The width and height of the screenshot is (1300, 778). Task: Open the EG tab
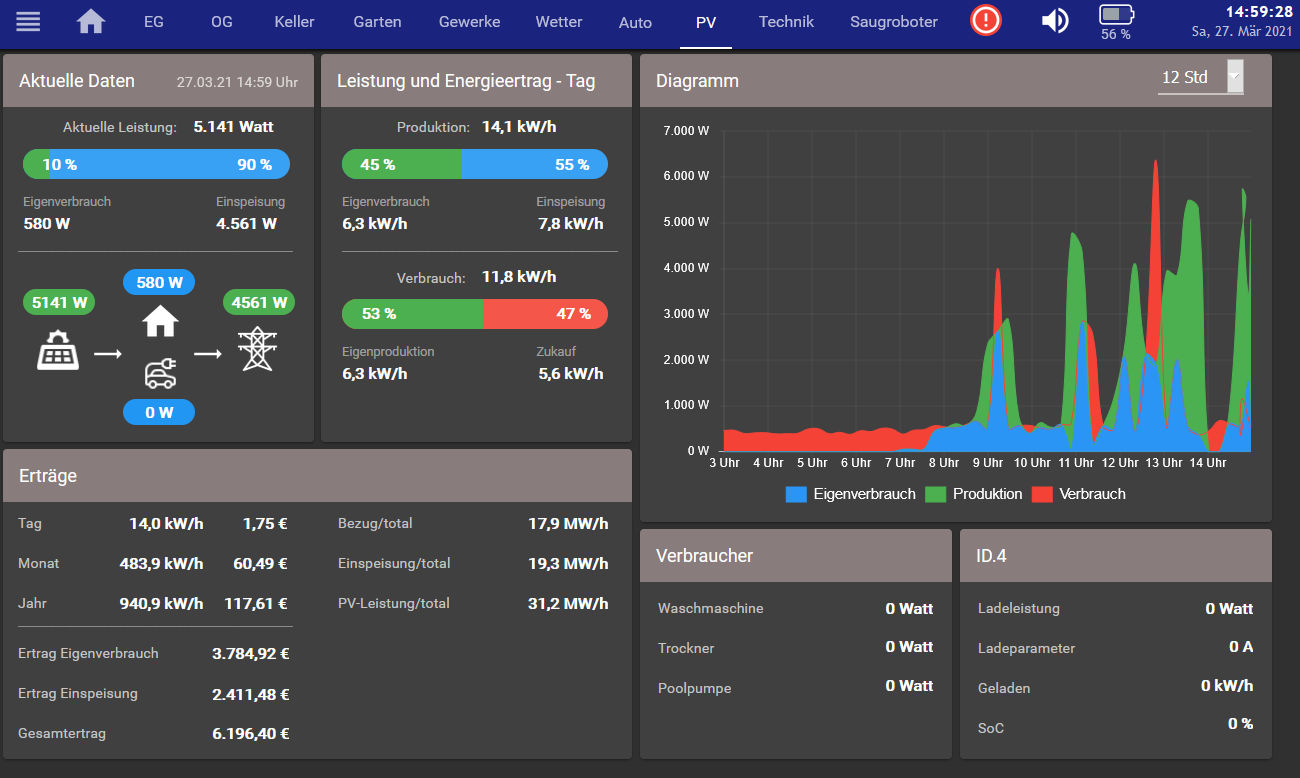(x=153, y=21)
